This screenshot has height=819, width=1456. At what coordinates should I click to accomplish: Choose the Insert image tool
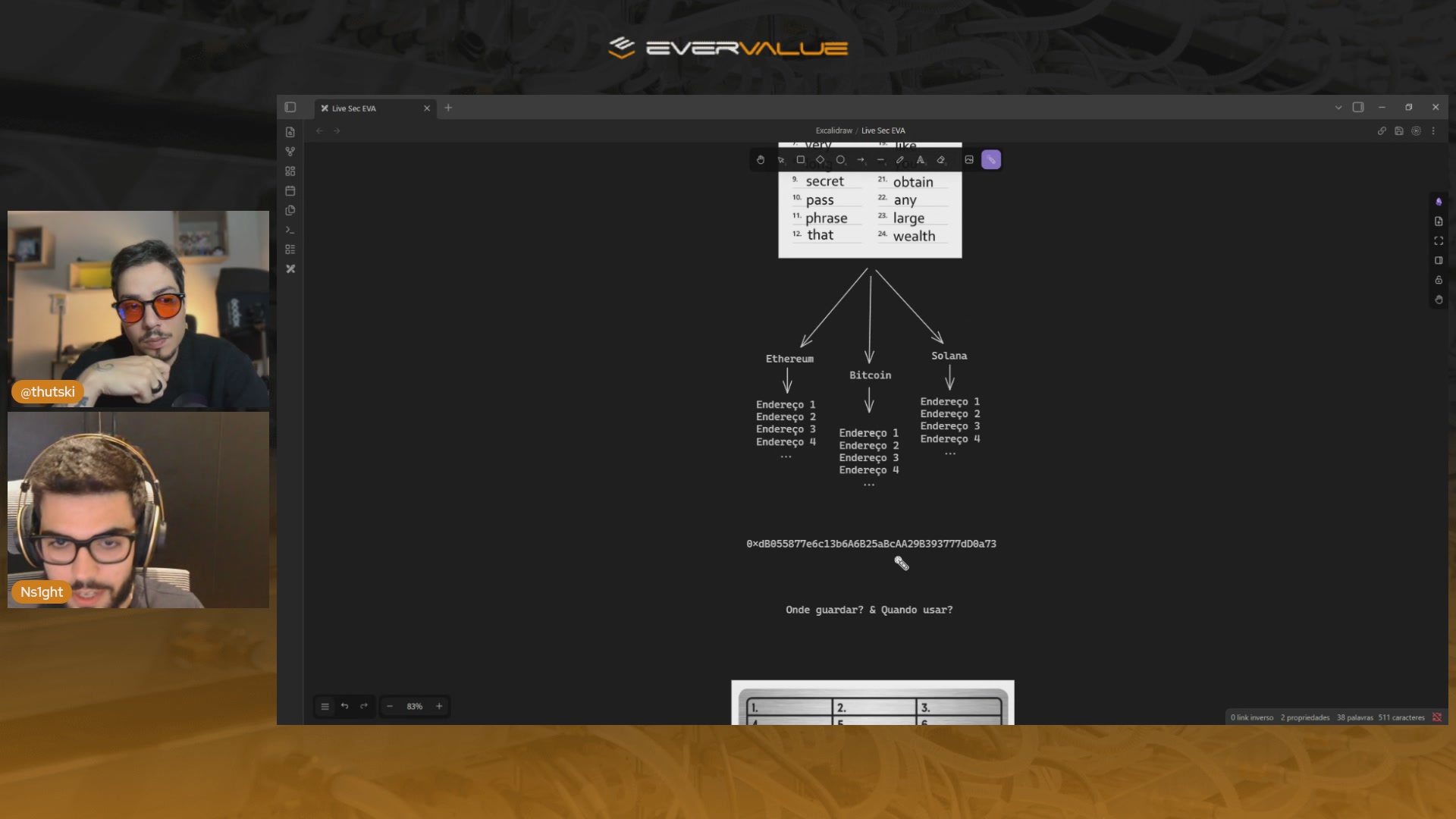click(x=969, y=160)
